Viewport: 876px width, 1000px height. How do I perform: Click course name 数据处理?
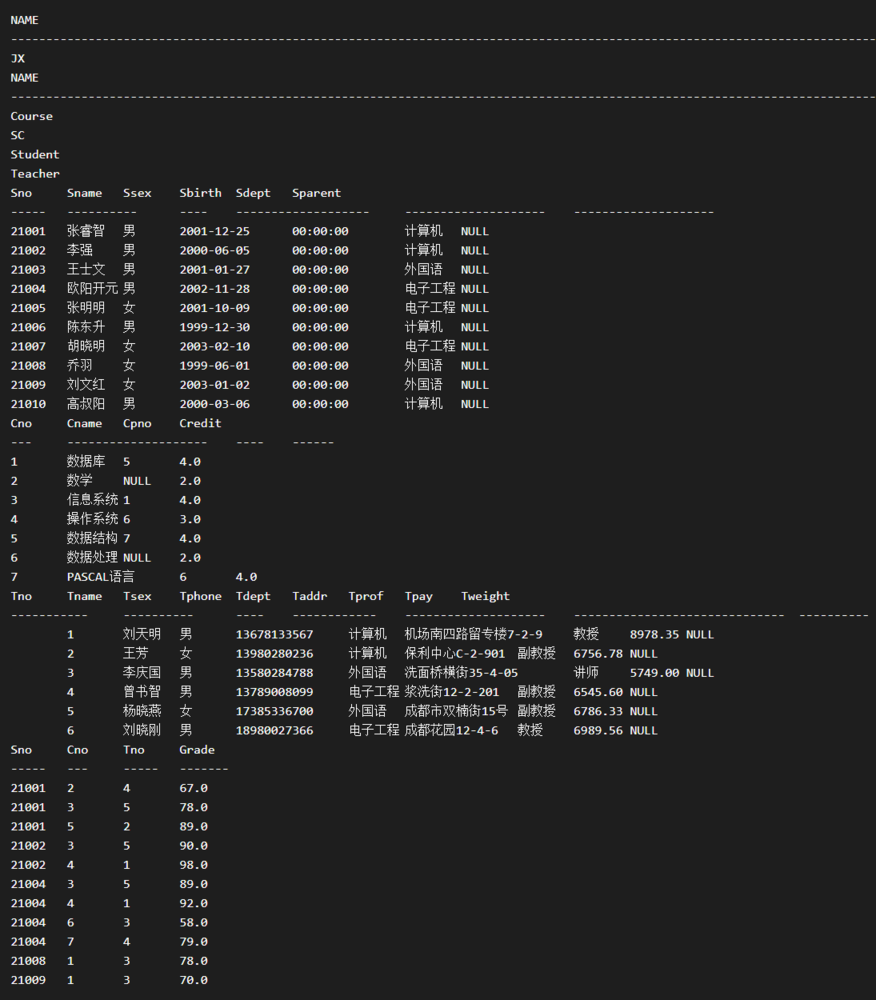(92, 557)
